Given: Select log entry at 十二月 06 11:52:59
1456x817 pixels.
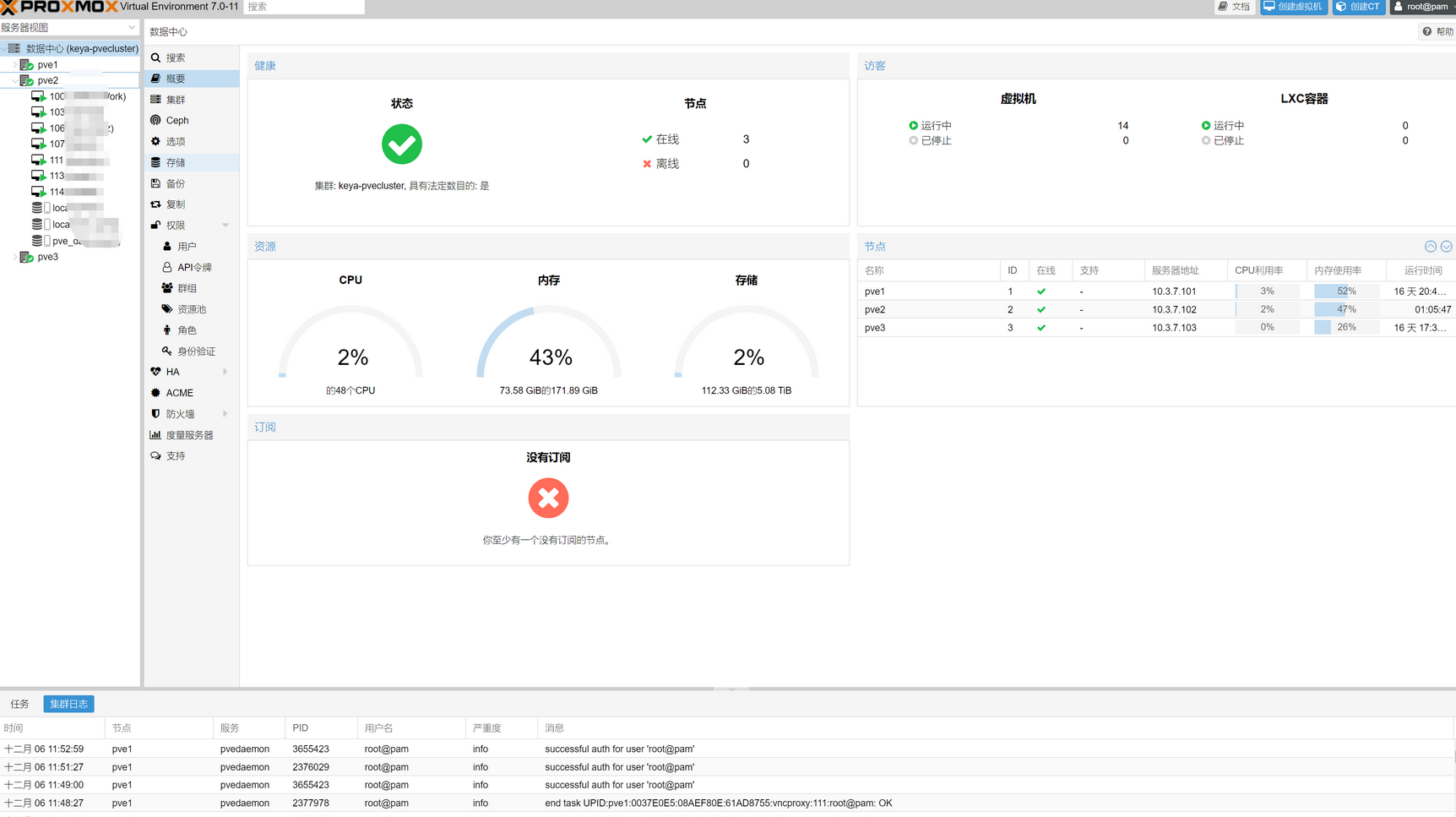Looking at the screenshot, I should click(x=726, y=749).
